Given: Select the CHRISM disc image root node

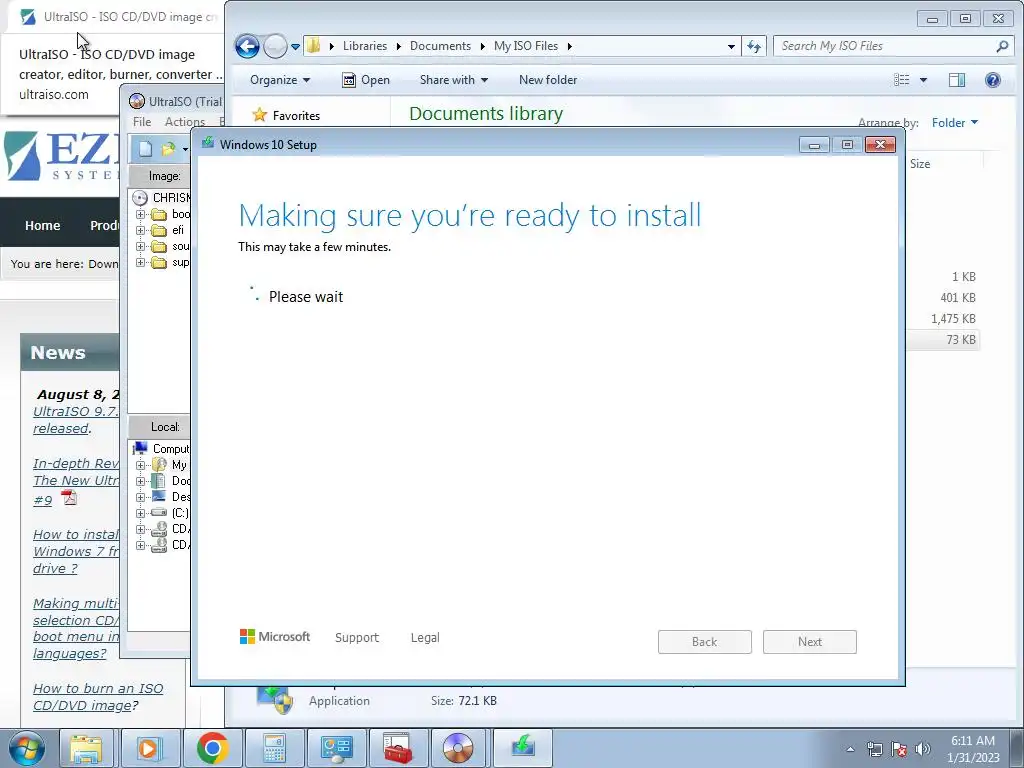Looking at the screenshot, I should point(163,197).
